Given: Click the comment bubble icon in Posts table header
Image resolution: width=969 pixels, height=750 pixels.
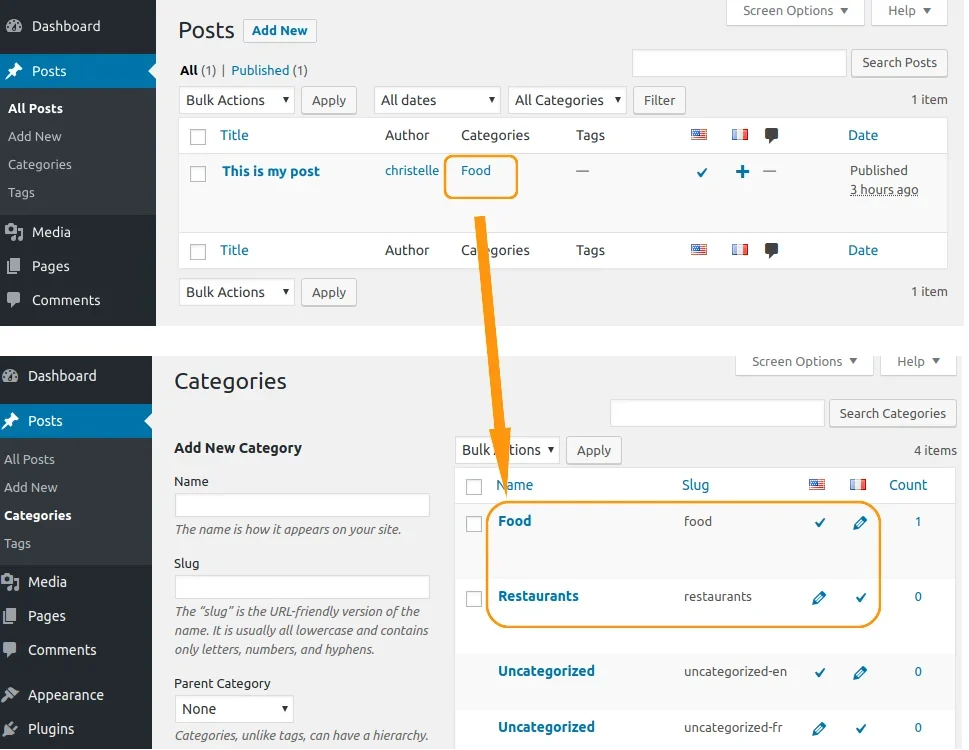Looking at the screenshot, I should [x=771, y=136].
